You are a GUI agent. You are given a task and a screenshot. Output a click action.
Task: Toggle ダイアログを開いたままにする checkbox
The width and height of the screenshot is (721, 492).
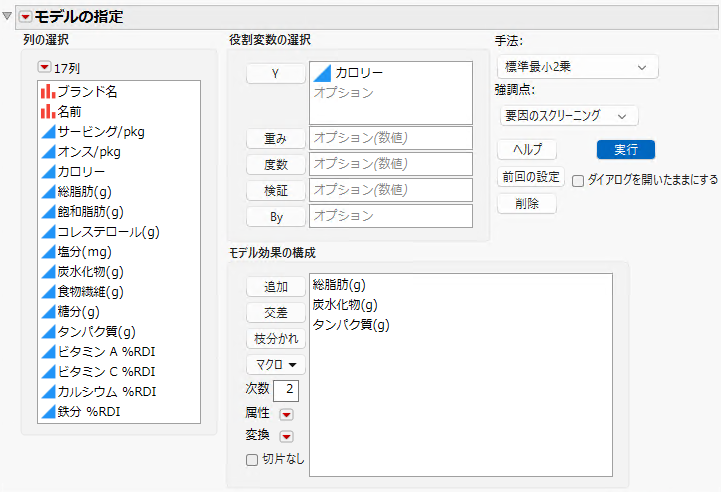[578, 181]
